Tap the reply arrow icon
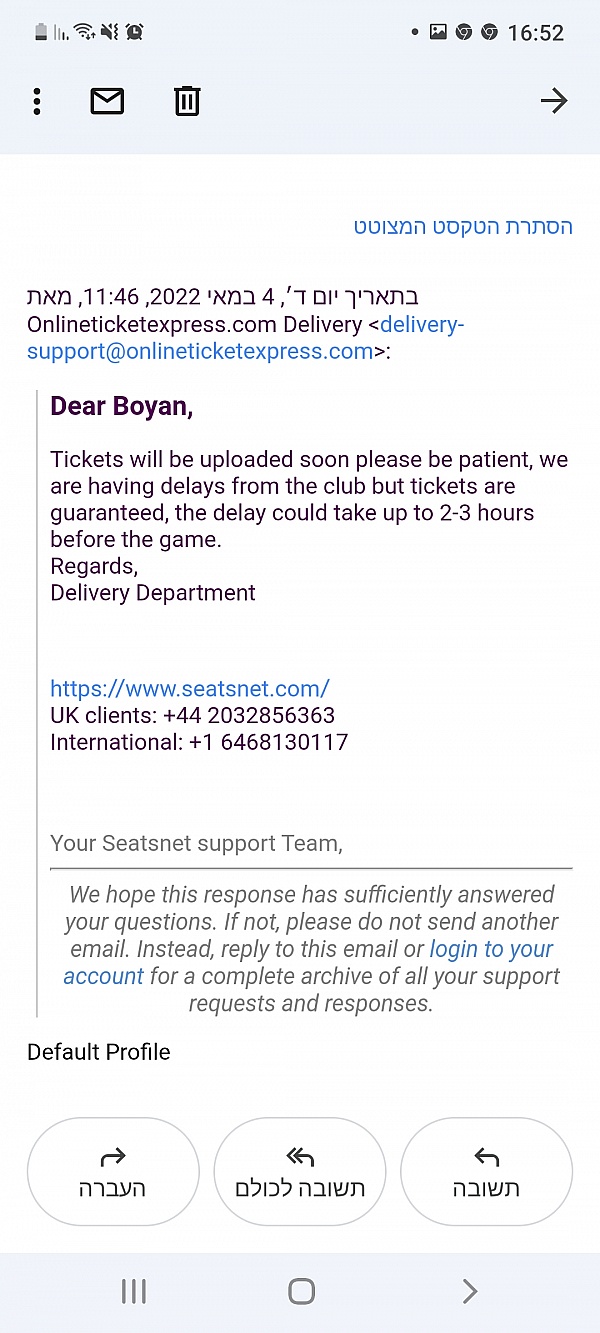The image size is (600, 1333). tap(486, 1158)
